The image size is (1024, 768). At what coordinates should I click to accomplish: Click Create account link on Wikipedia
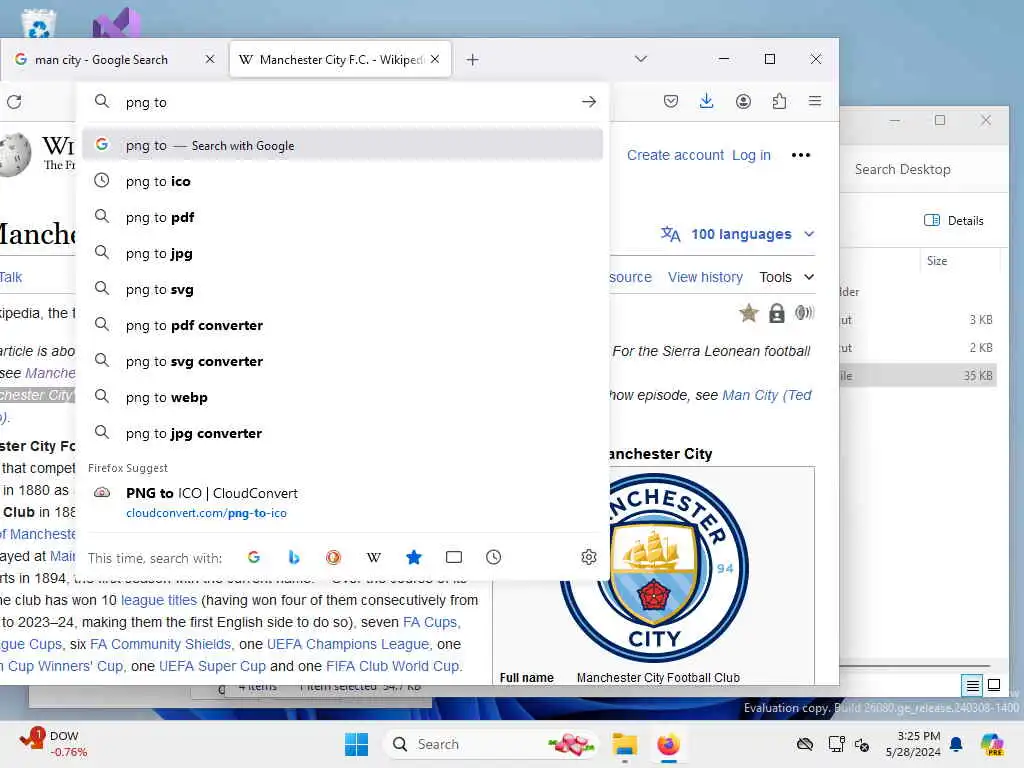pyautogui.click(x=675, y=155)
